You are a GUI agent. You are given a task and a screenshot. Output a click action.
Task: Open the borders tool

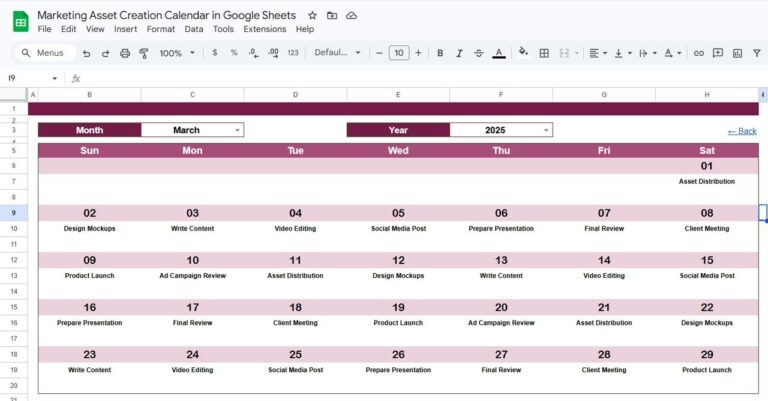pos(544,53)
